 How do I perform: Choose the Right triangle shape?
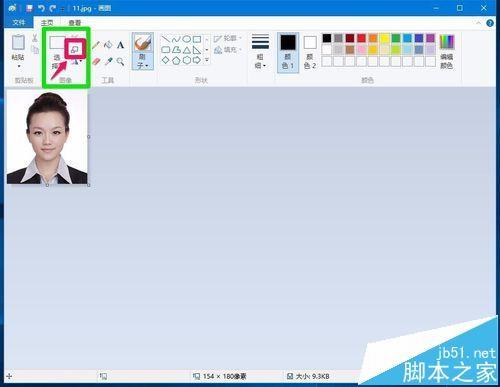197,50
